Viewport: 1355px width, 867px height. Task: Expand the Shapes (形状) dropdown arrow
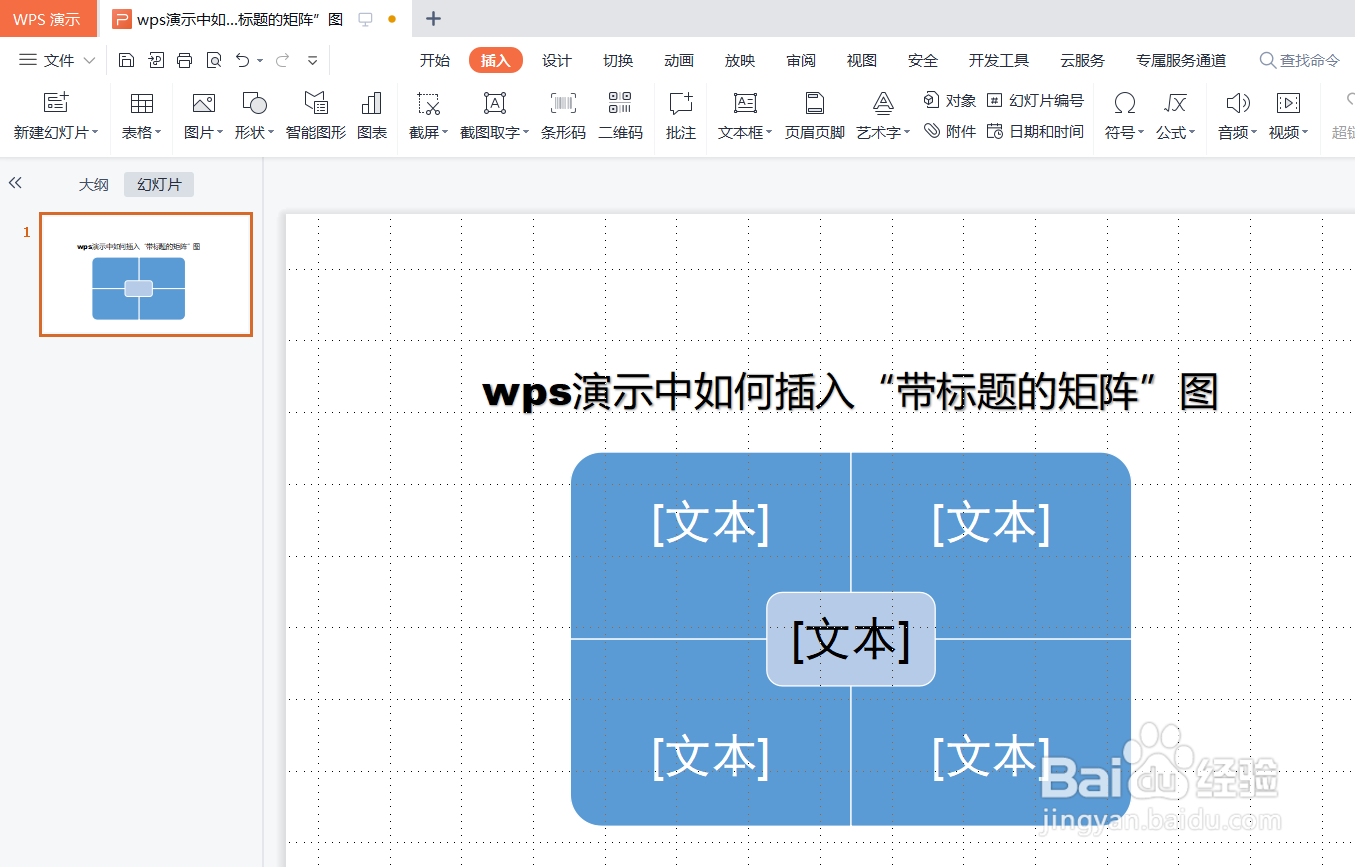coord(271,132)
